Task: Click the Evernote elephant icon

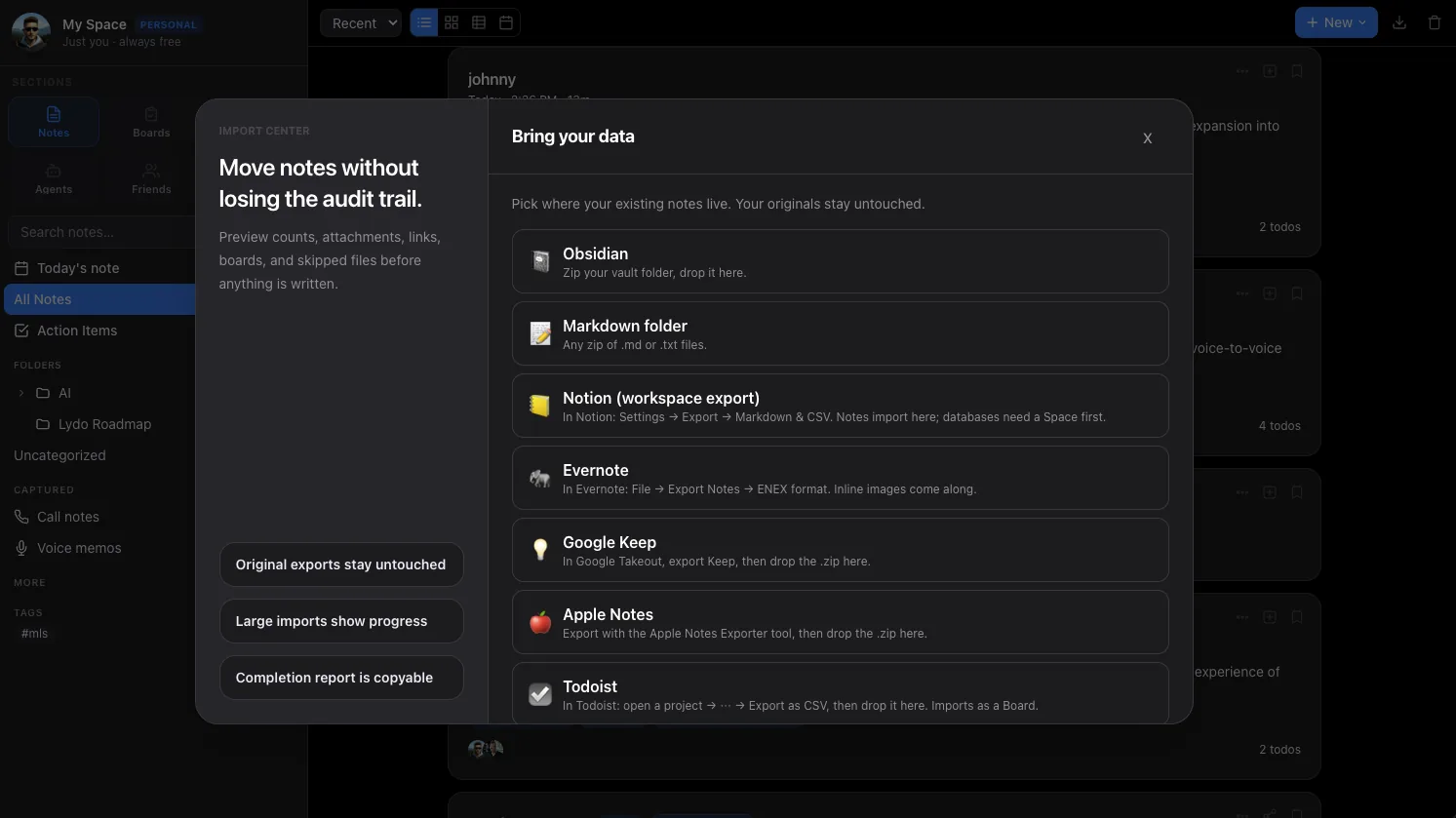Action: point(540,478)
